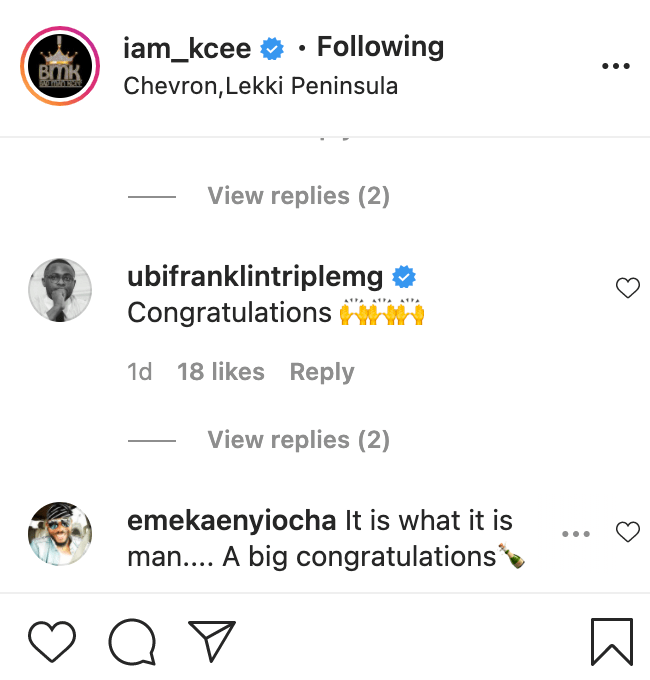Save the post with the bookmark icon
Screen dimensions: 650x680
611,641
